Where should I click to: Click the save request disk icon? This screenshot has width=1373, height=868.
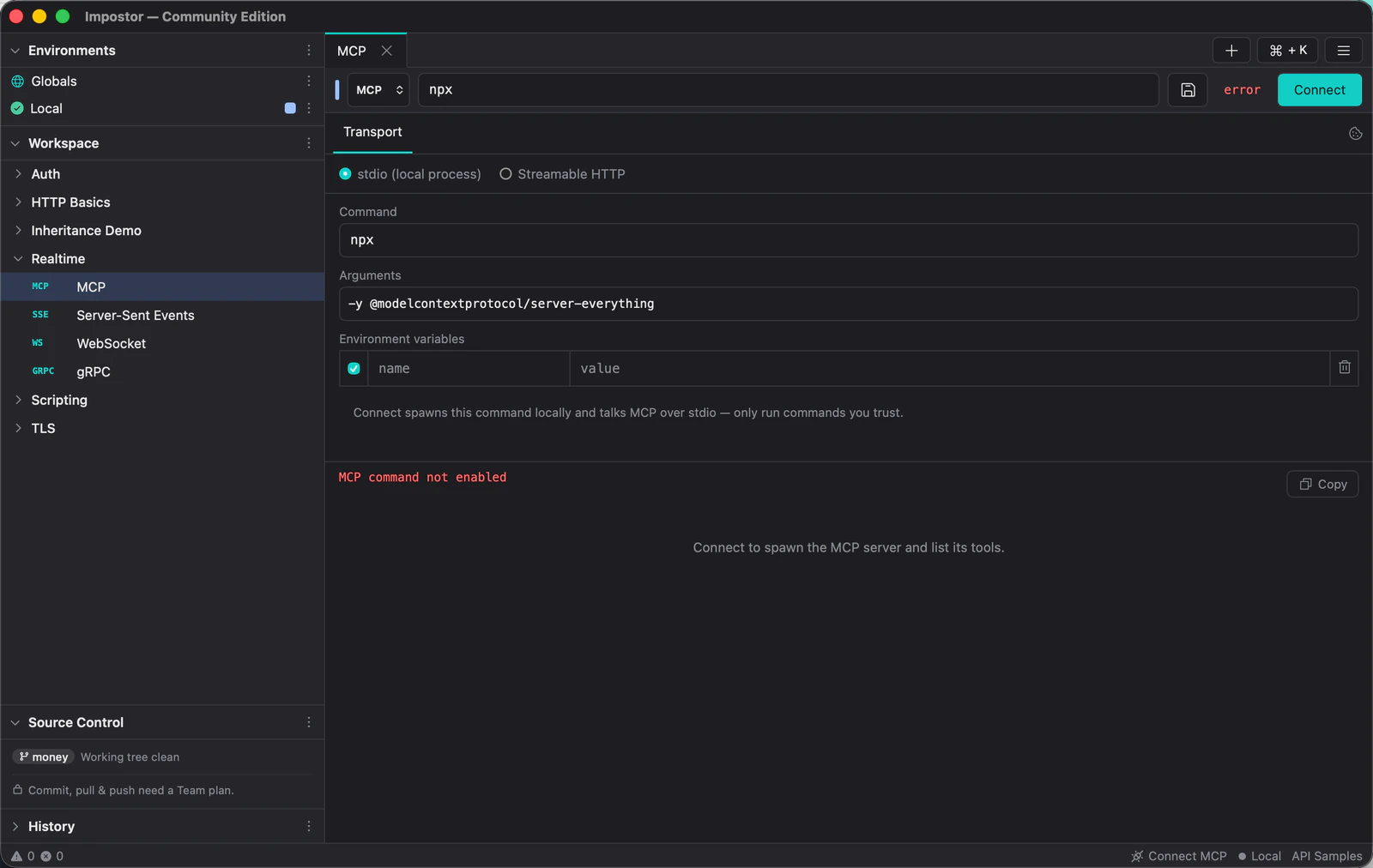click(1188, 90)
